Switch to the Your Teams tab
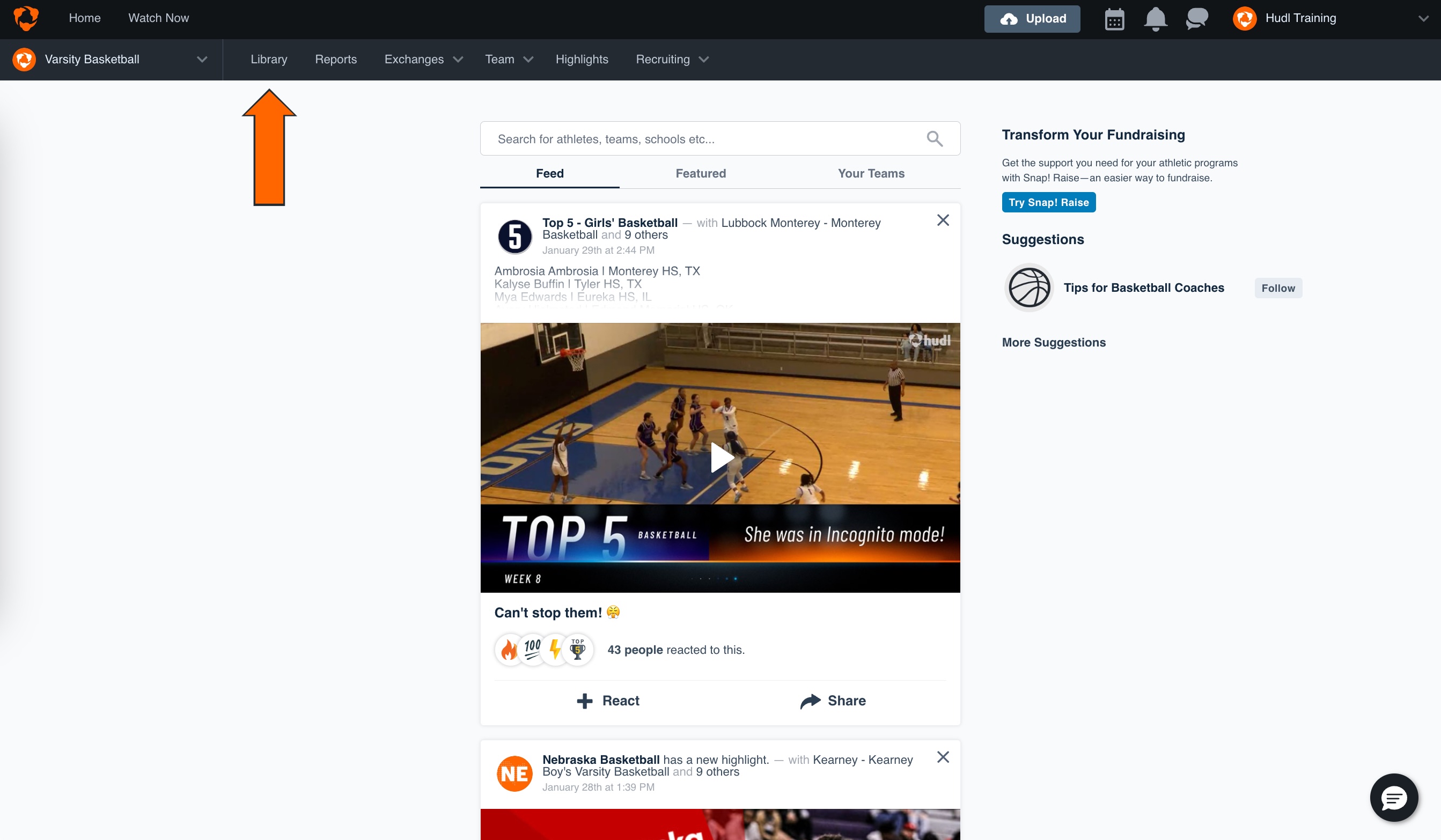This screenshot has height=840, width=1441. 870,173
